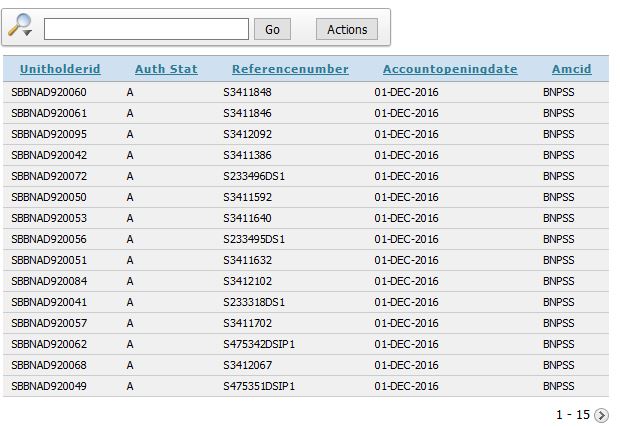620x427 pixels.
Task: Click the 1 - 15 pagination label
Action: click(x=573, y=415)
